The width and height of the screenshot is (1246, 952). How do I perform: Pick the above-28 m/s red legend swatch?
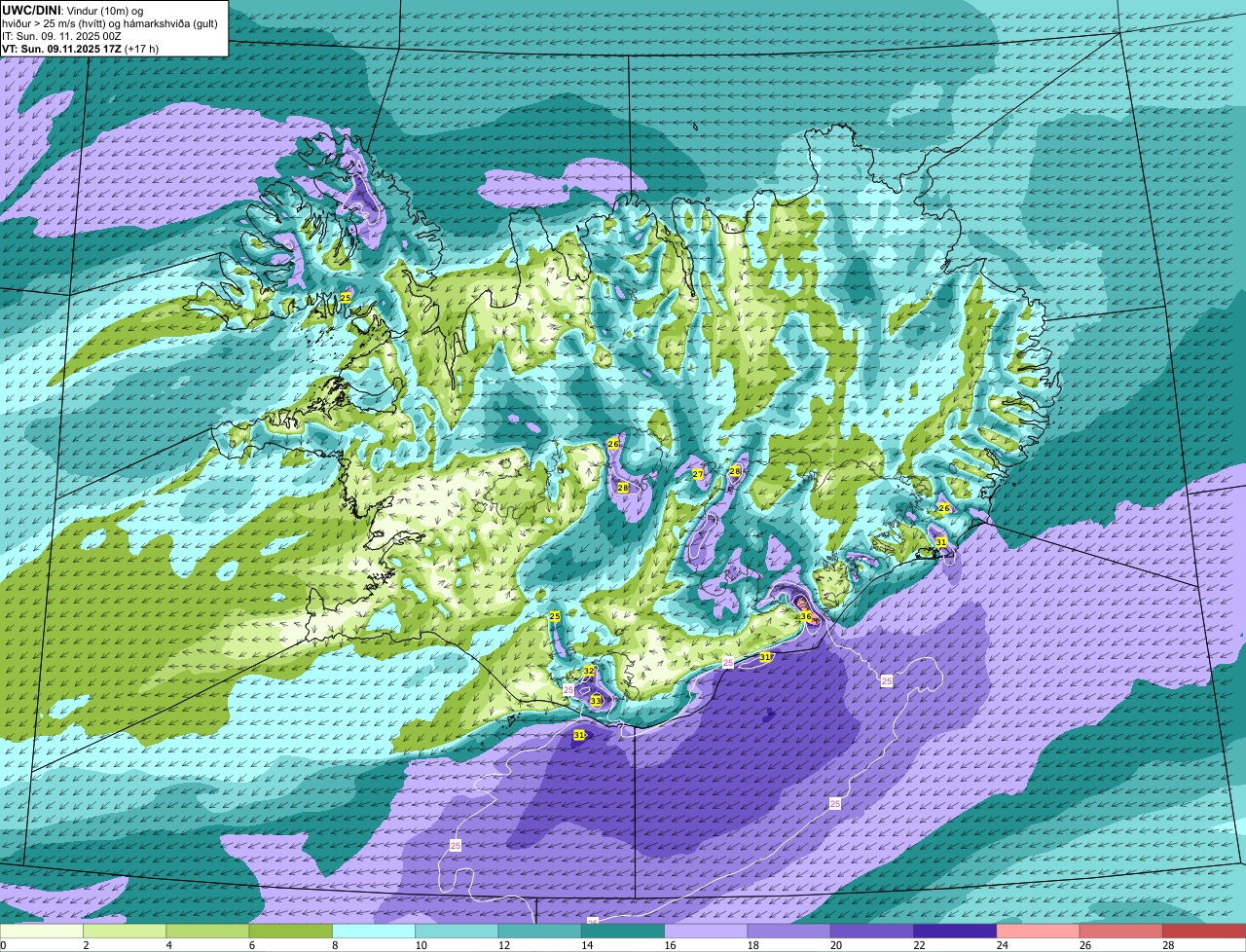pyautogui.click(x=1204, y=932)
